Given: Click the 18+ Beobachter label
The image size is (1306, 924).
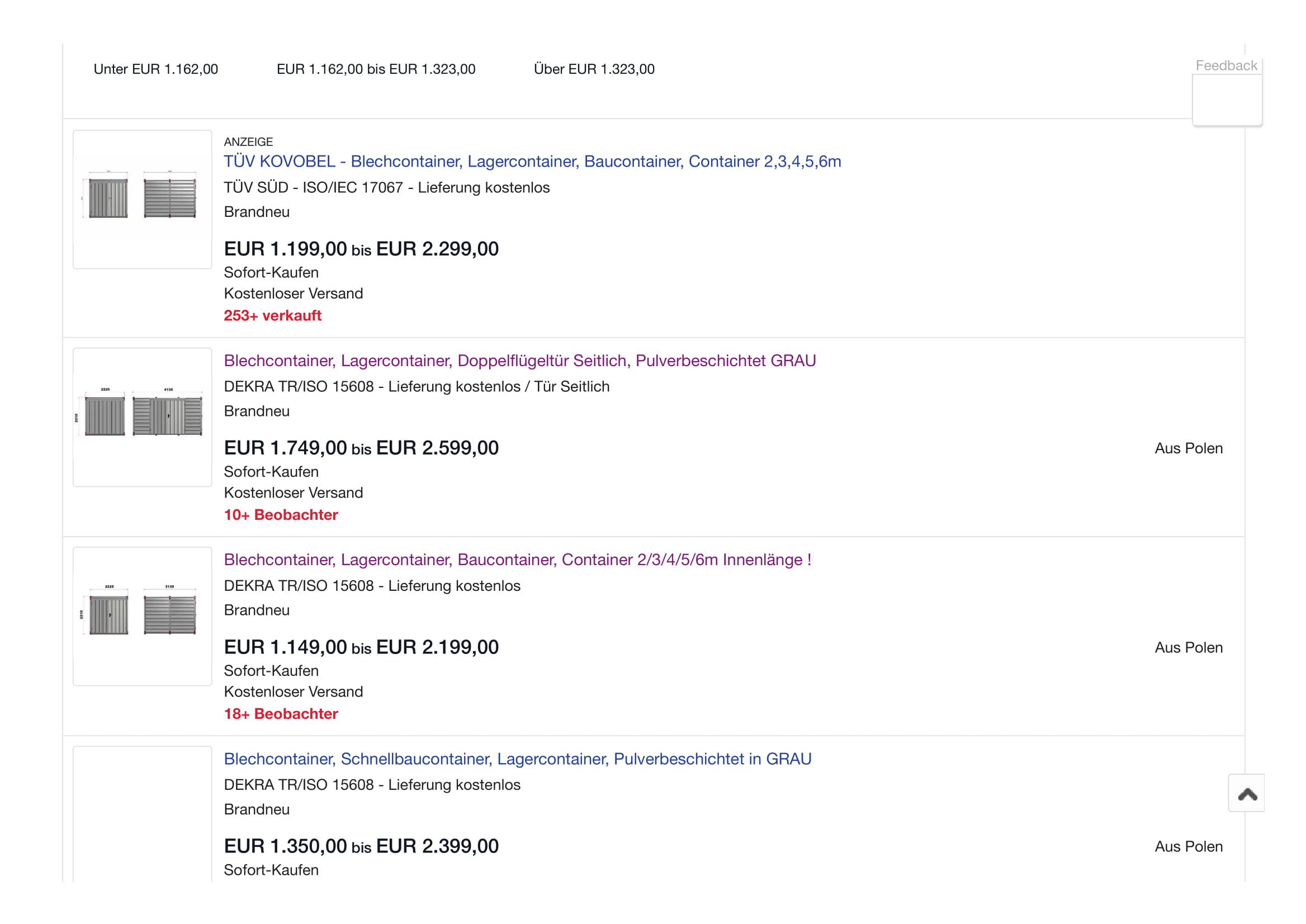Looking at the screenshot, I should pyautogui.click(x=281, y=714).
